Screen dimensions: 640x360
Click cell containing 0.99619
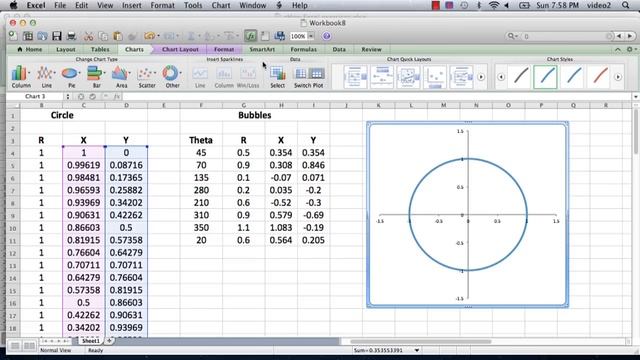pyautogui.click(x=84, y=165)
